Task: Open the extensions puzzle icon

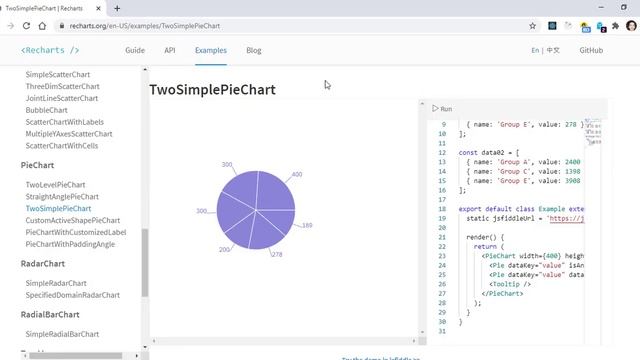Action: coord(616,26)
